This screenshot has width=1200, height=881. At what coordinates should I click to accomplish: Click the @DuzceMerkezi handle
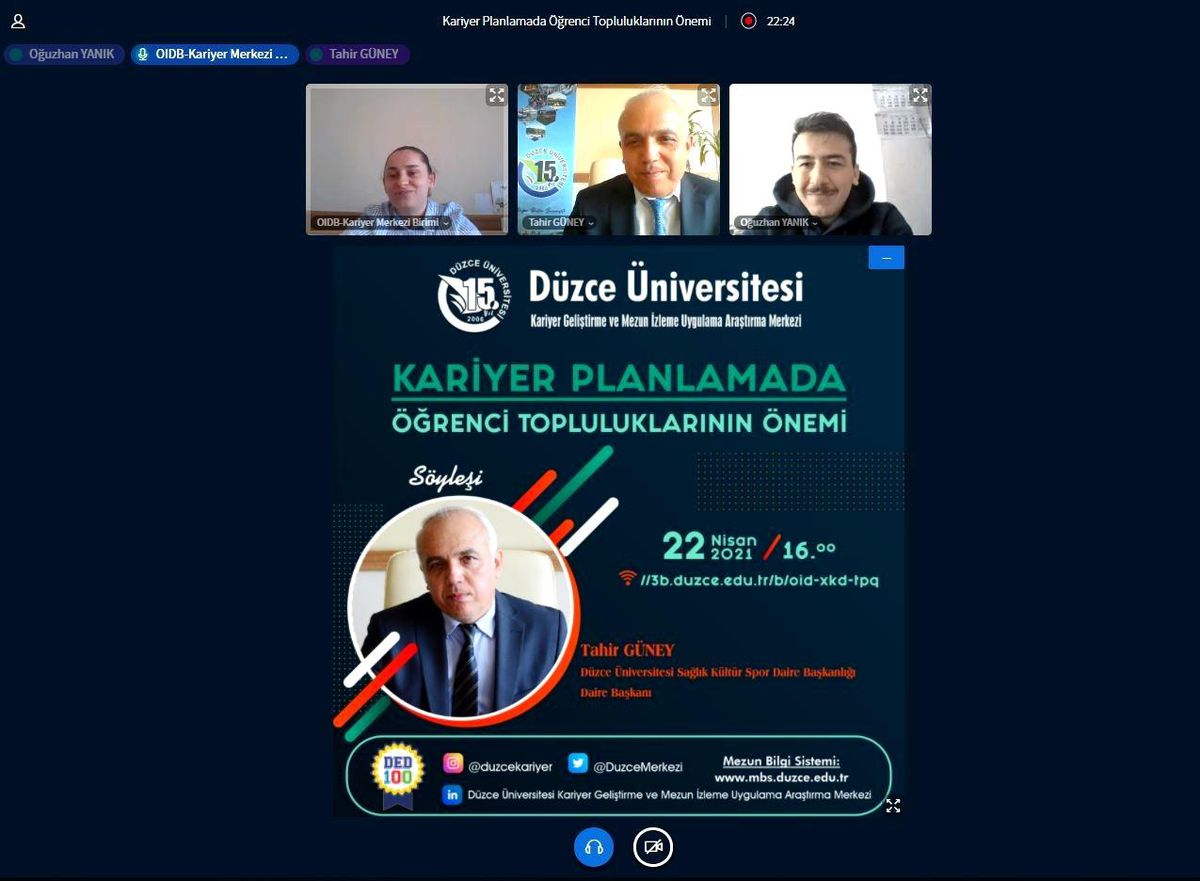tap(638, 766)
